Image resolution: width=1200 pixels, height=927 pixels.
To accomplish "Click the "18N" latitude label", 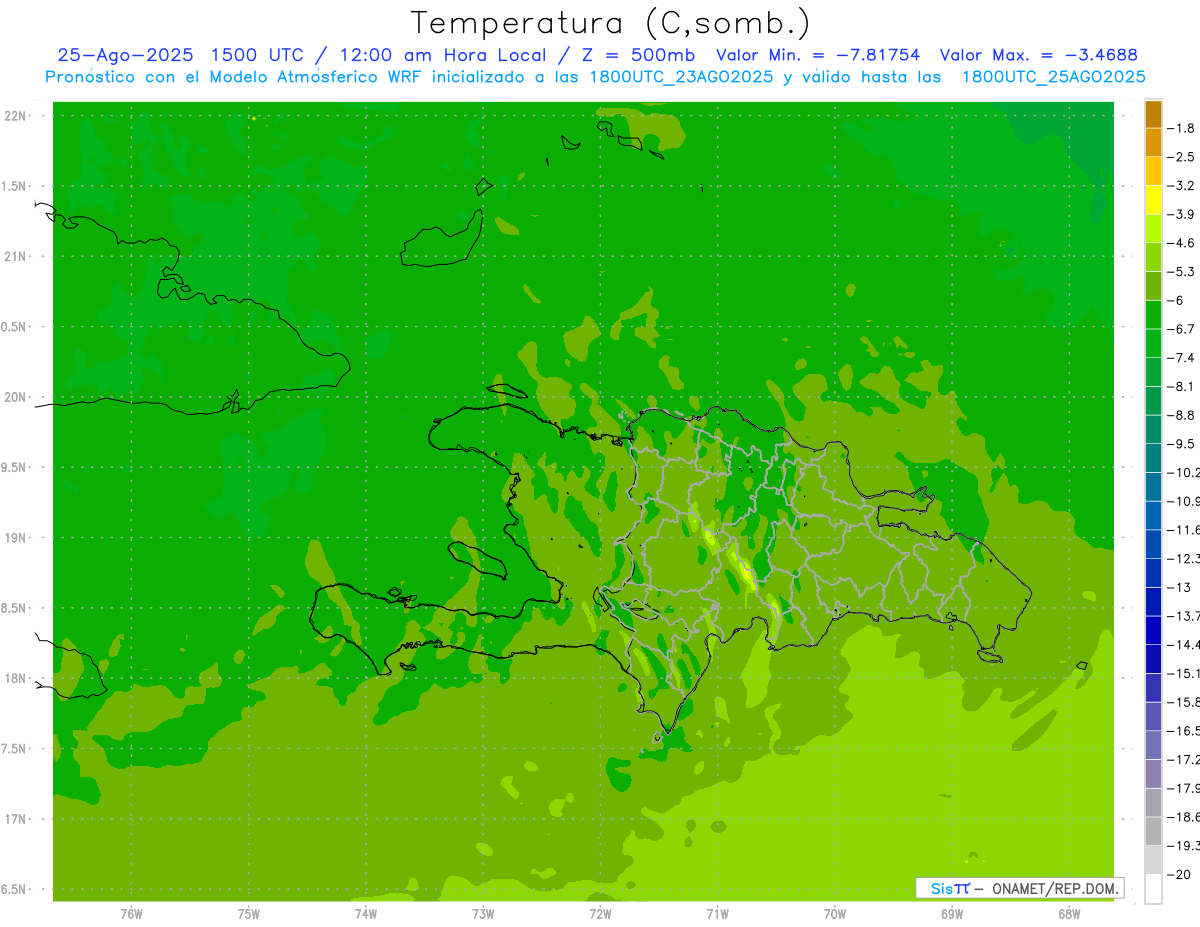I will [15, 678].
